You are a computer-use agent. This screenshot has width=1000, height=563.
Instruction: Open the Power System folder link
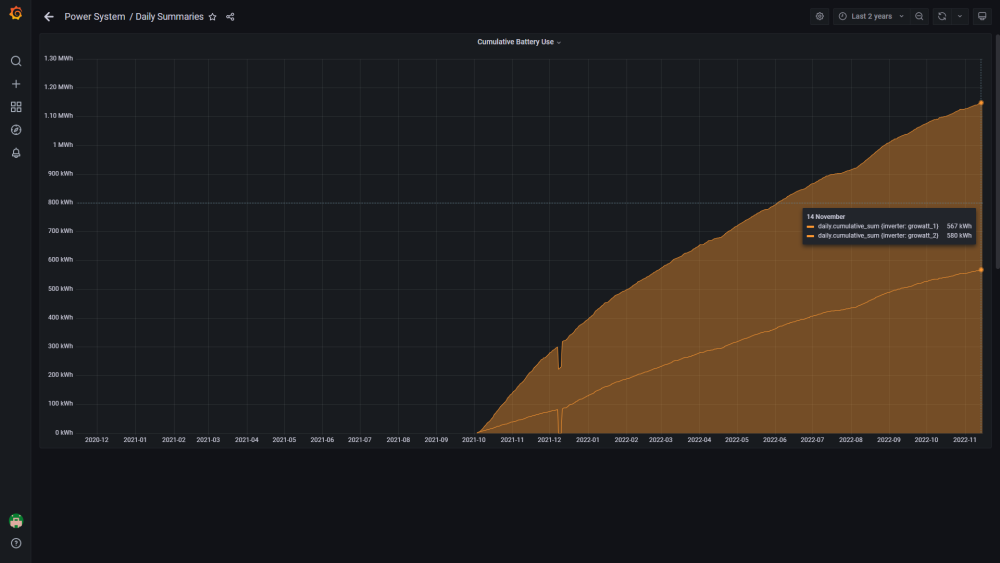[x=94, y=17]
